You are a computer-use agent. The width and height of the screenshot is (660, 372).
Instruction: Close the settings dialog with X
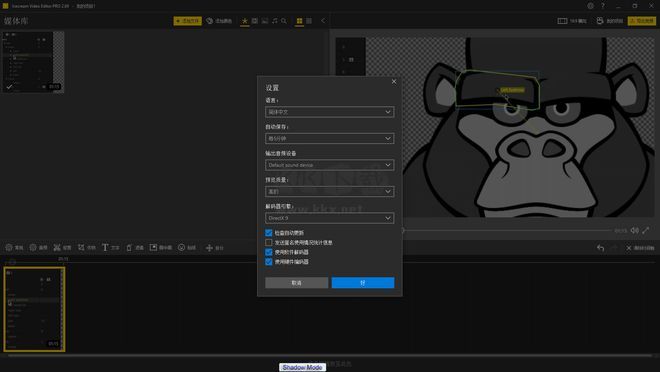[394, 82]
